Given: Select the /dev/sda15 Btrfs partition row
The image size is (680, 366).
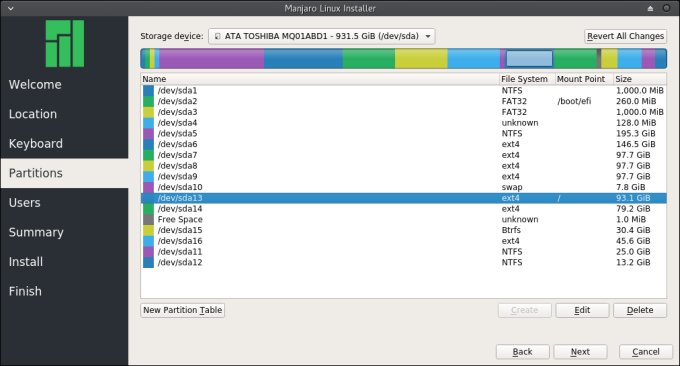Looking at the screenshot, I should [404, 230].
